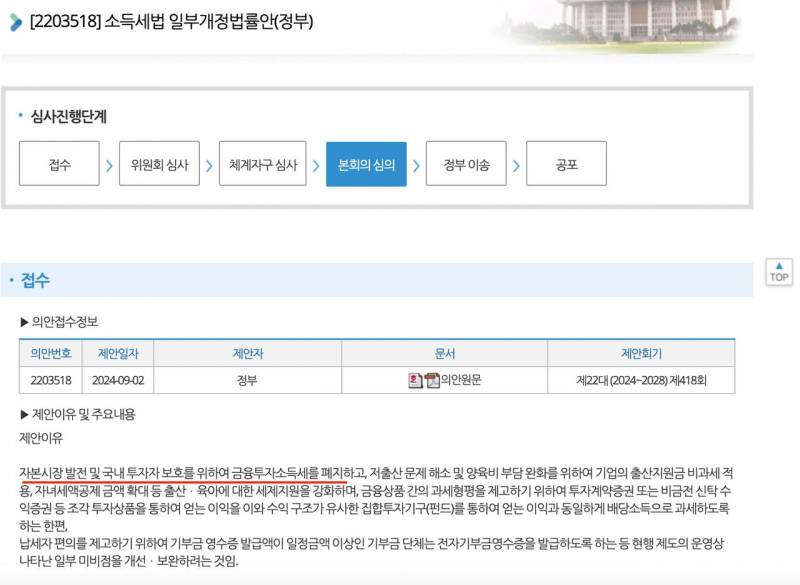
Task: Select the 위원회 심사 stage box
Action: click(159, 164)
